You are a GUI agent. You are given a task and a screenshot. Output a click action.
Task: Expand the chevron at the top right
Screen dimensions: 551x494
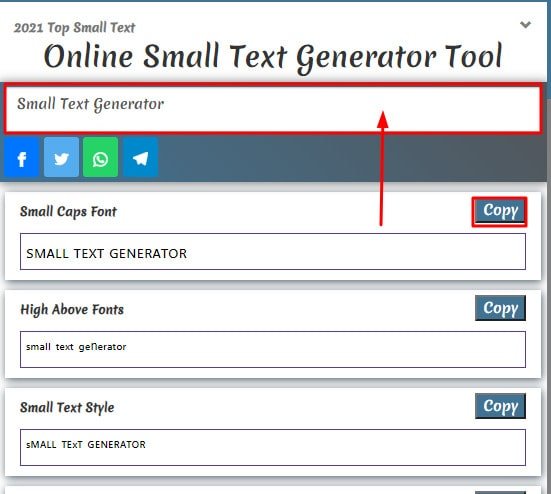pyautogui.click(x=525, y=25)
